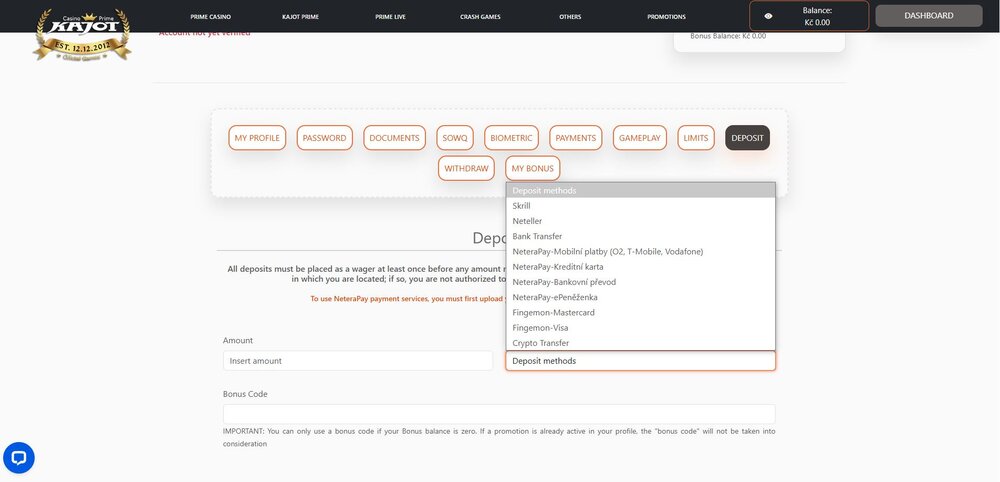This screenshot has width=1000, height=482.
Task: Open the Documents tab
Action: (x=394, y=138)
